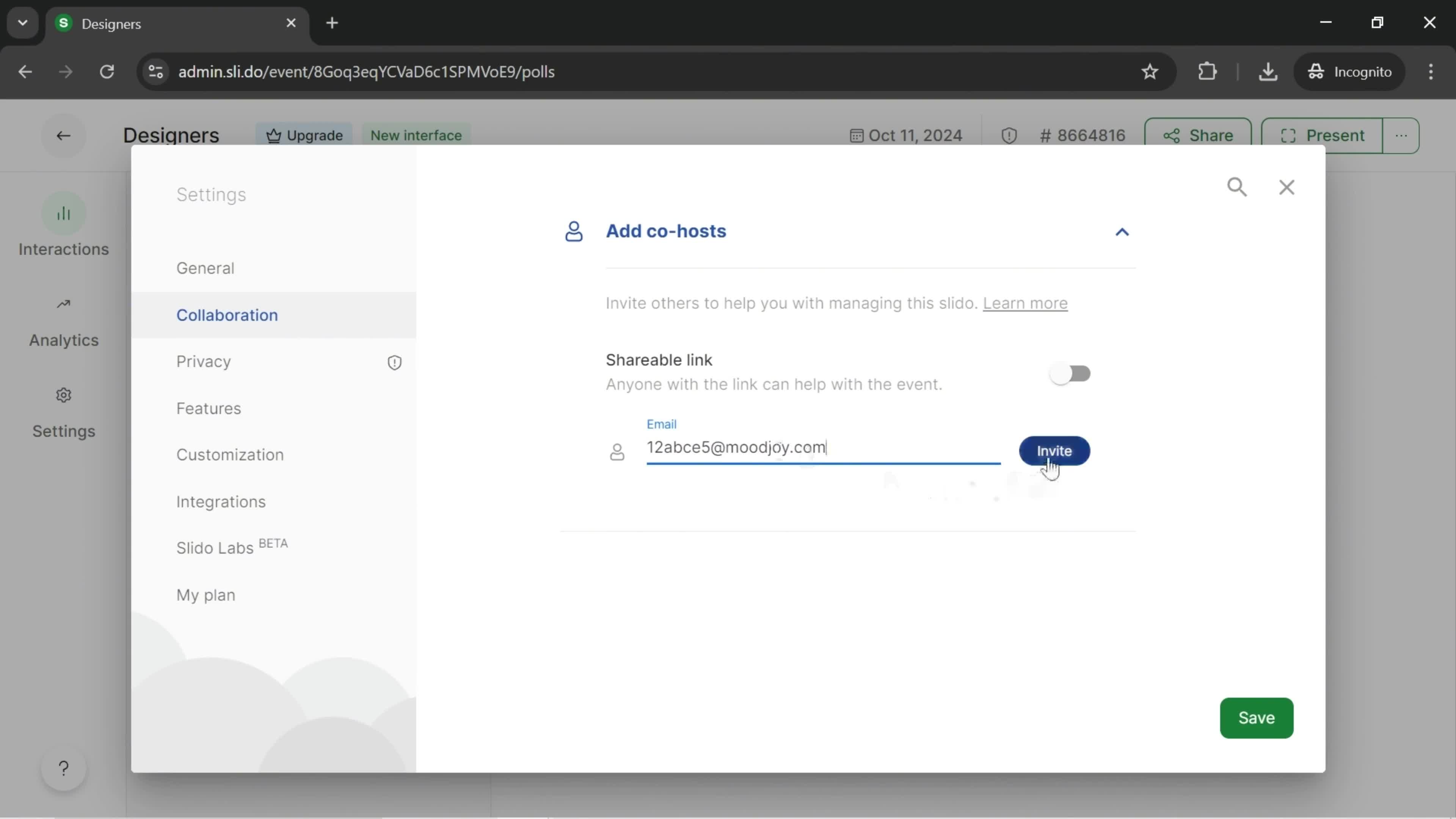This screenshot has height=819, width=1456.
Task: Click the Invite button
Action: pos(1054,450)
